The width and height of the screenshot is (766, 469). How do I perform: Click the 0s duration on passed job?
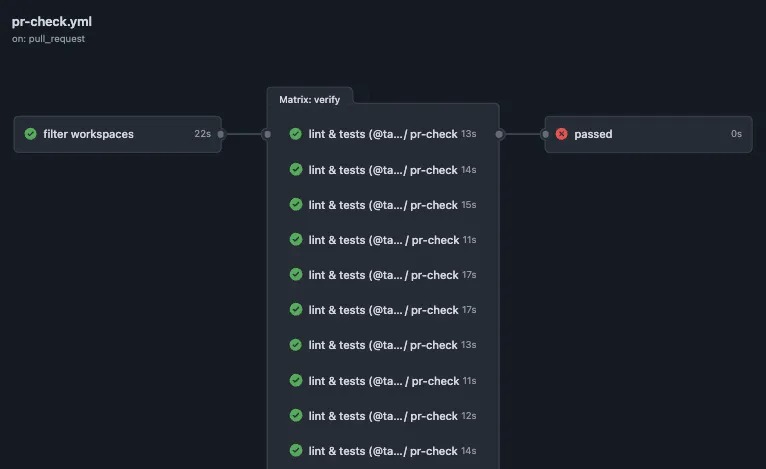pos(736,134)
